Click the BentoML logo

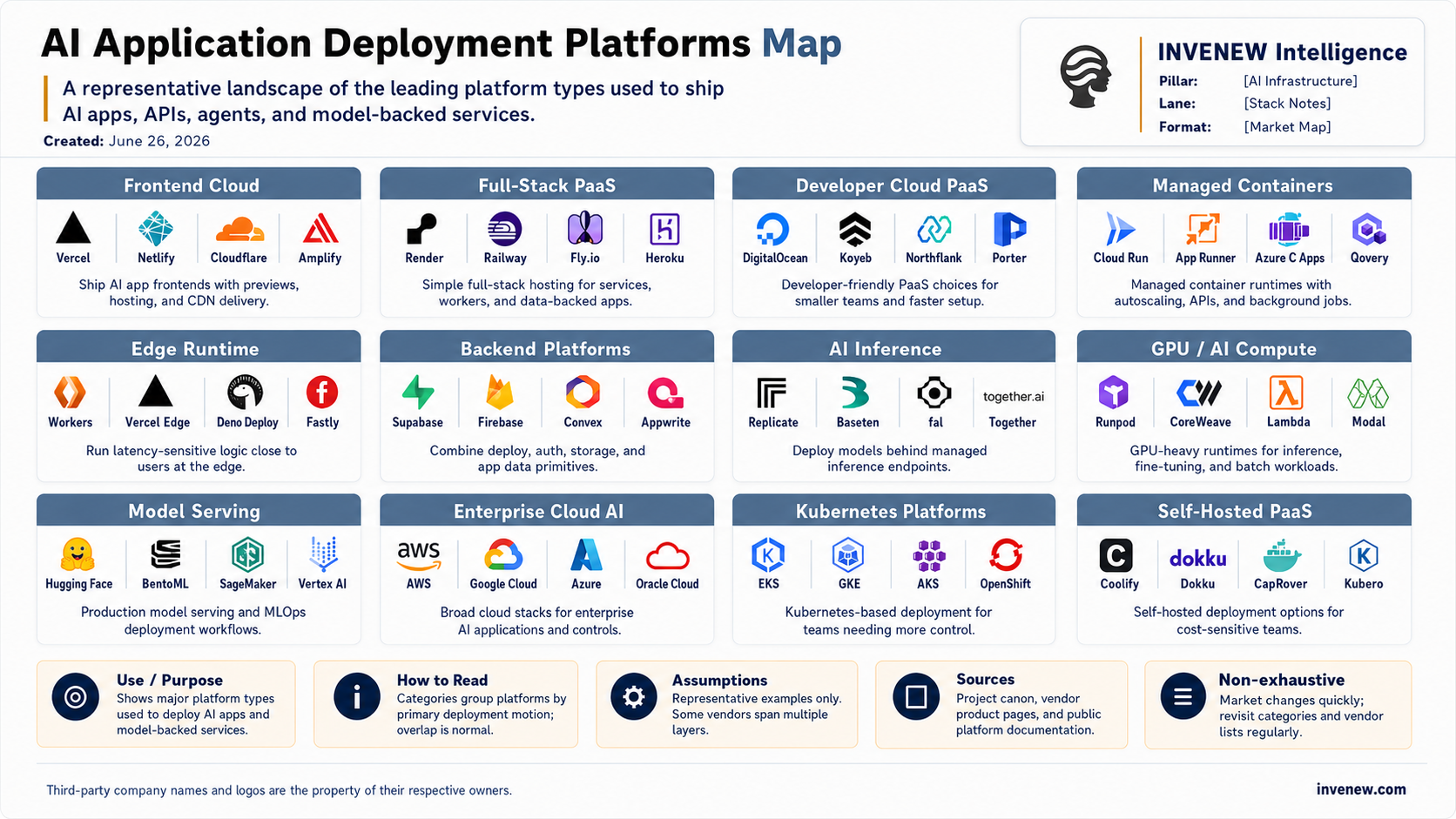[x=165, y=554]
